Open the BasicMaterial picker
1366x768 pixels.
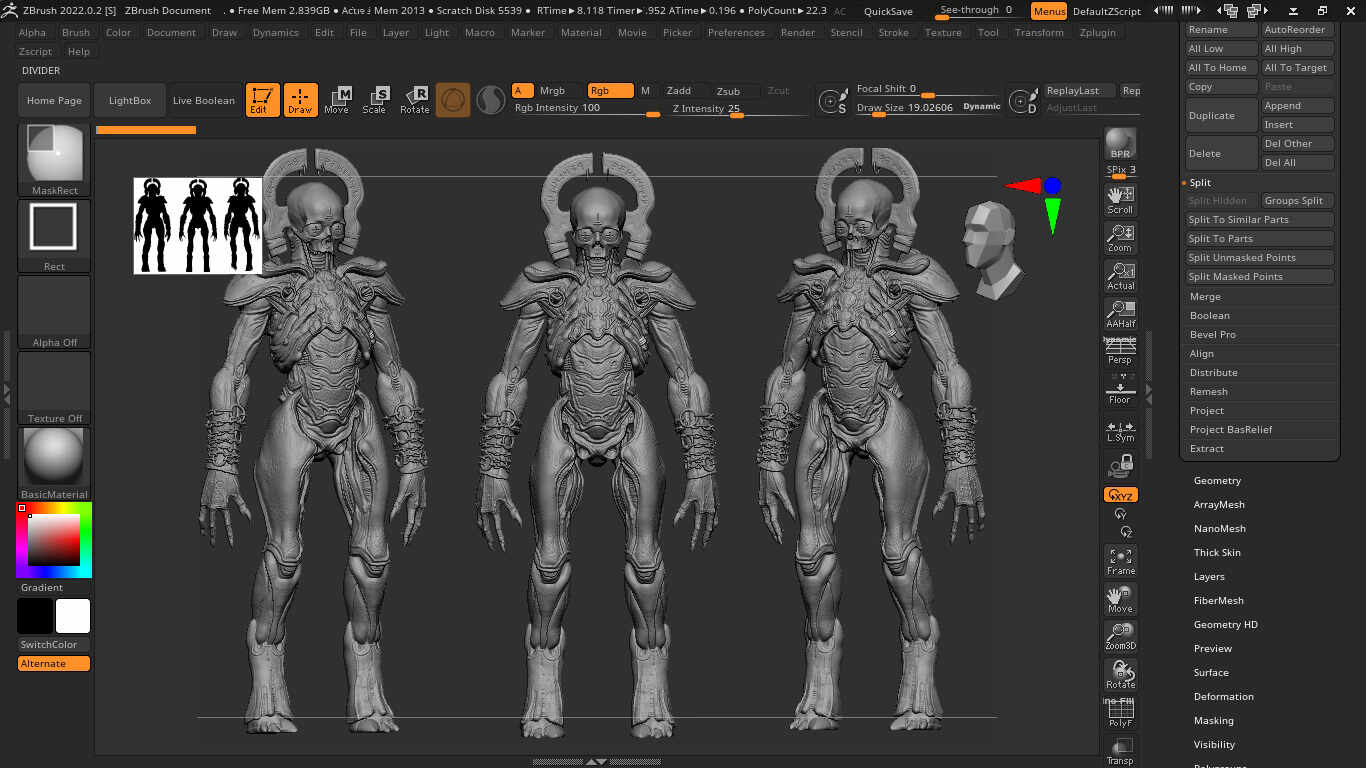pyautogui.click(x=54, y=464)
